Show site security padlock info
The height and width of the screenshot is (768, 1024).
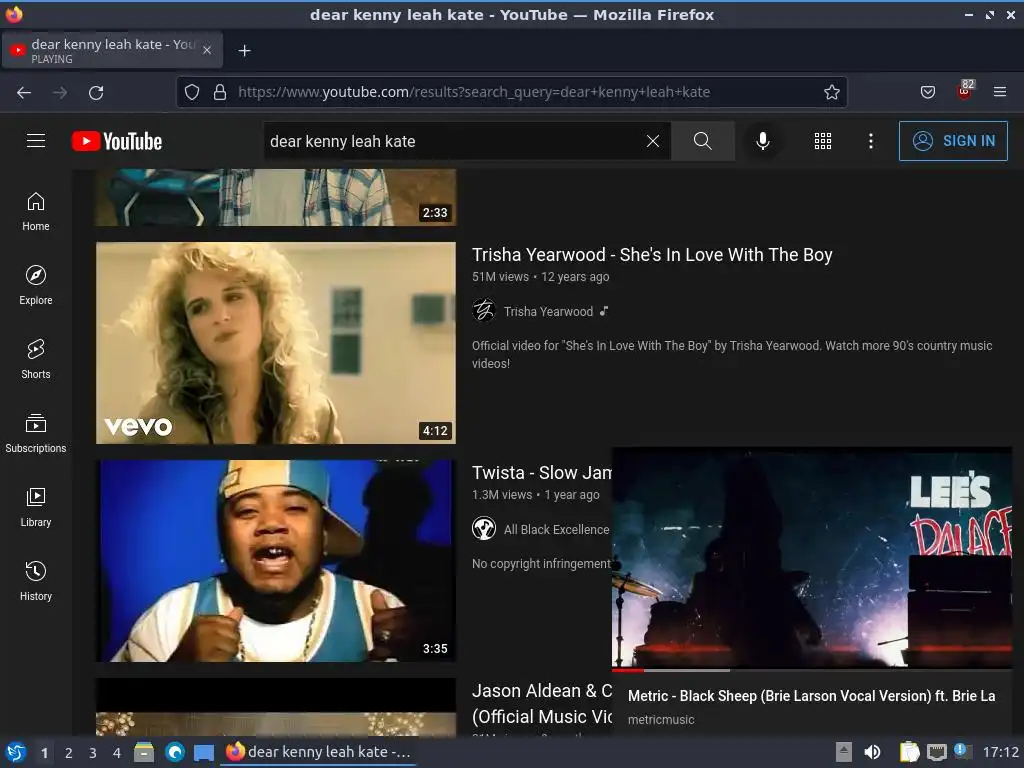(220, 92)
